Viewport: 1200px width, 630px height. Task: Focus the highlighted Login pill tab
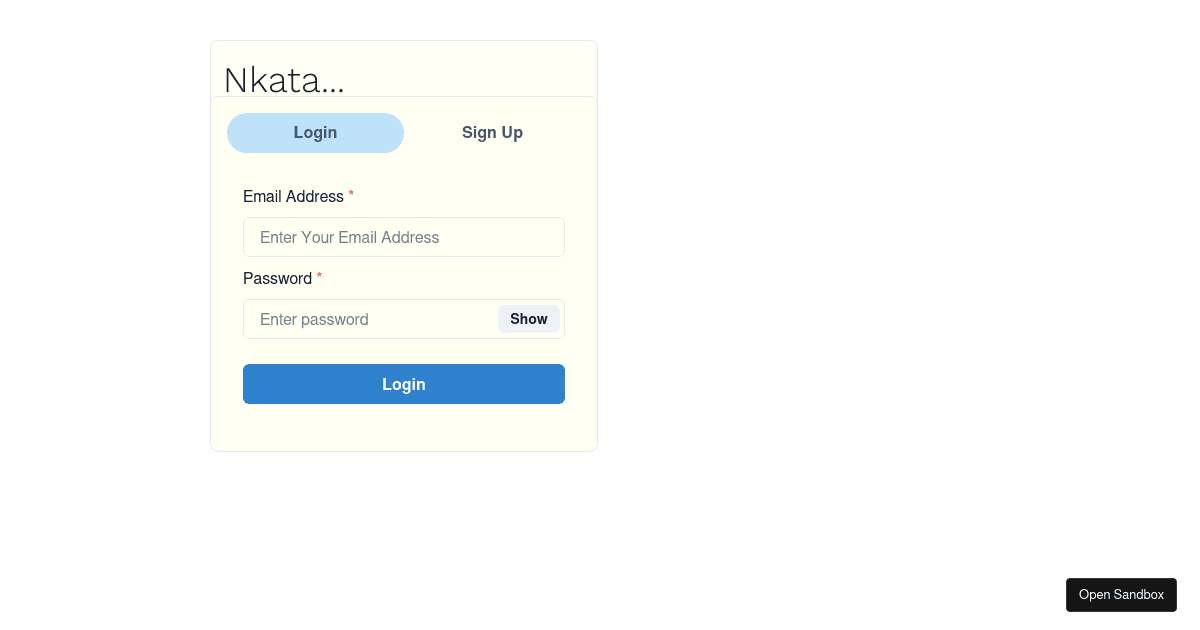coord(315,132)
